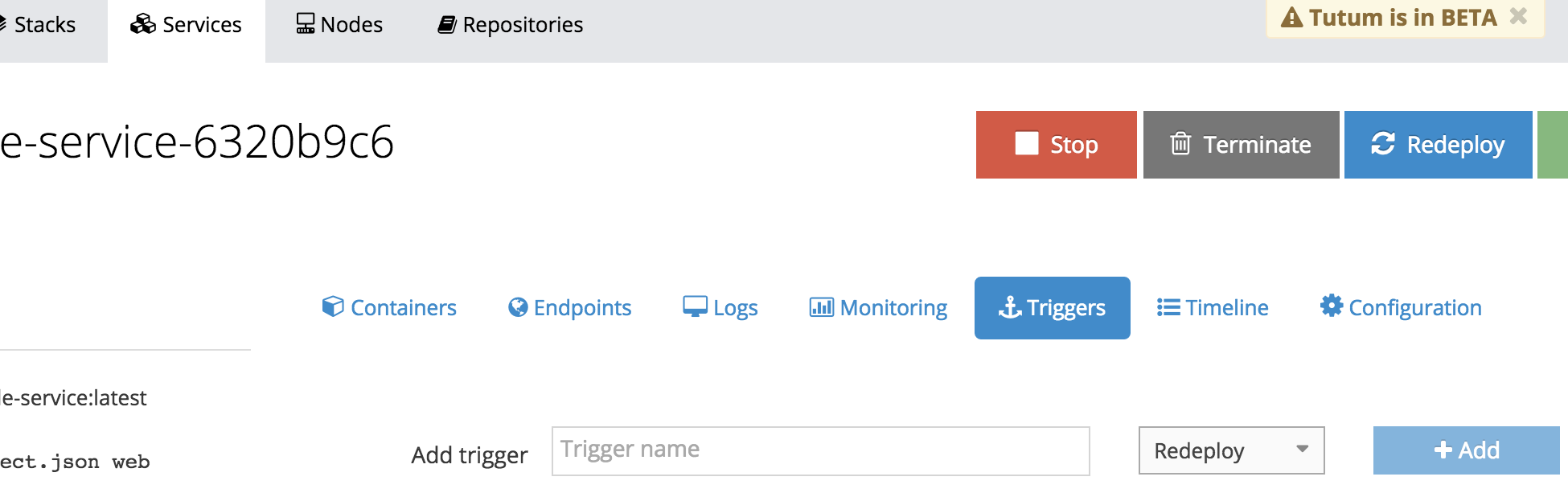This screenshot has width=1568, height=489.
Task: Dismiss the Tutum is in BETA banner
Action: (1518, 16)
